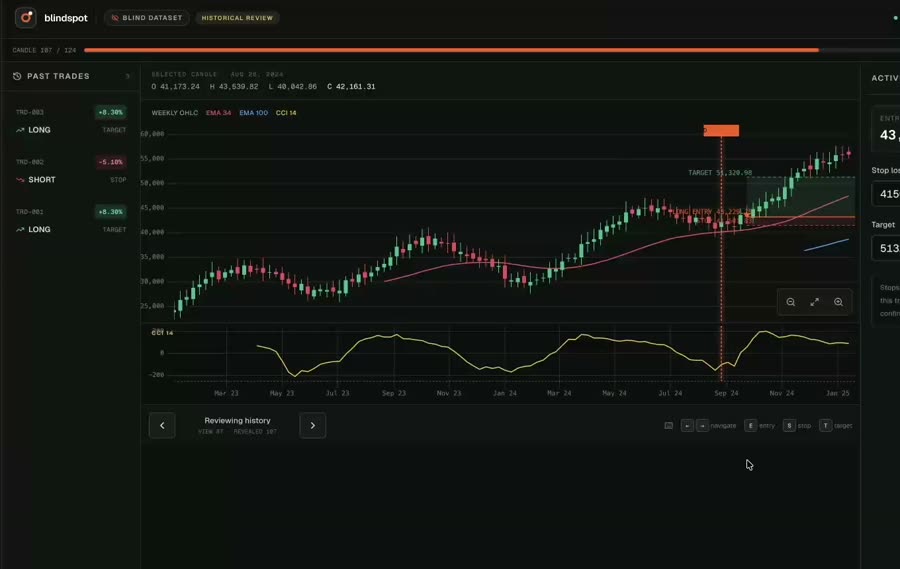Click the HISTORICAL REVIEW badge
The width and height of the screenshot is (900, 569).
click(x=237, y=18)
